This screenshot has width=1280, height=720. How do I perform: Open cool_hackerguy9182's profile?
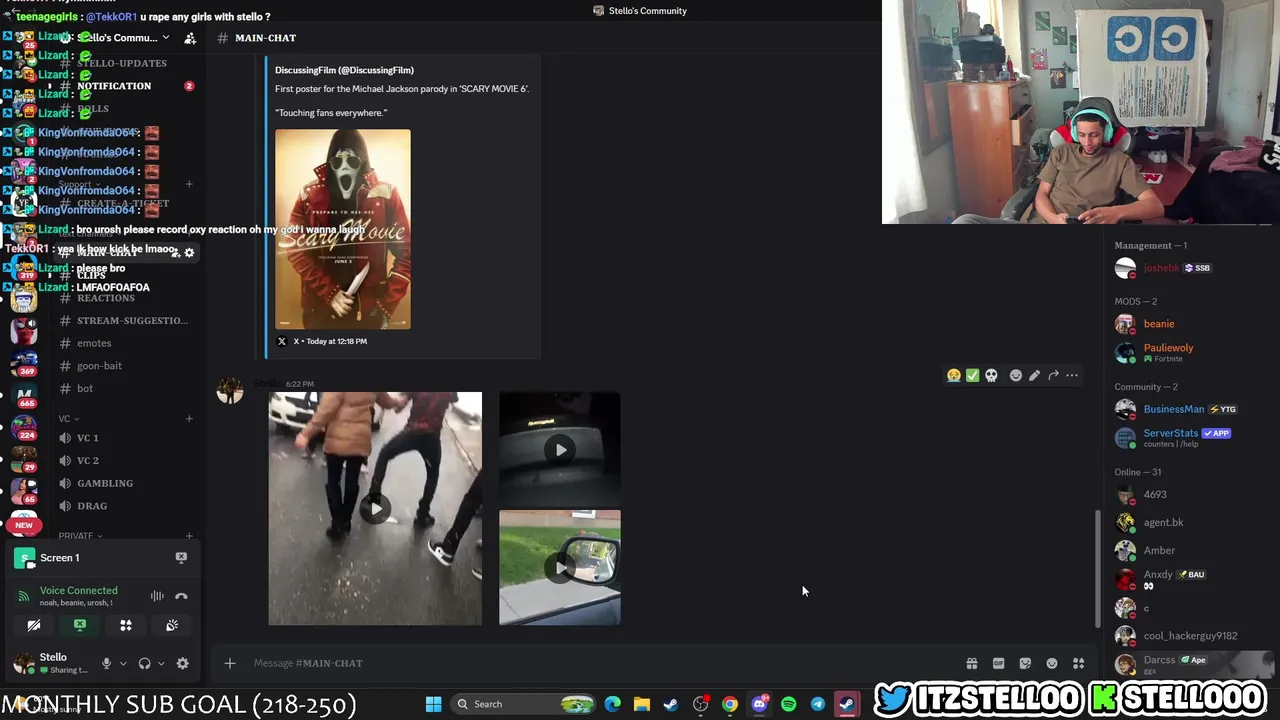[x=1190, y=636]
